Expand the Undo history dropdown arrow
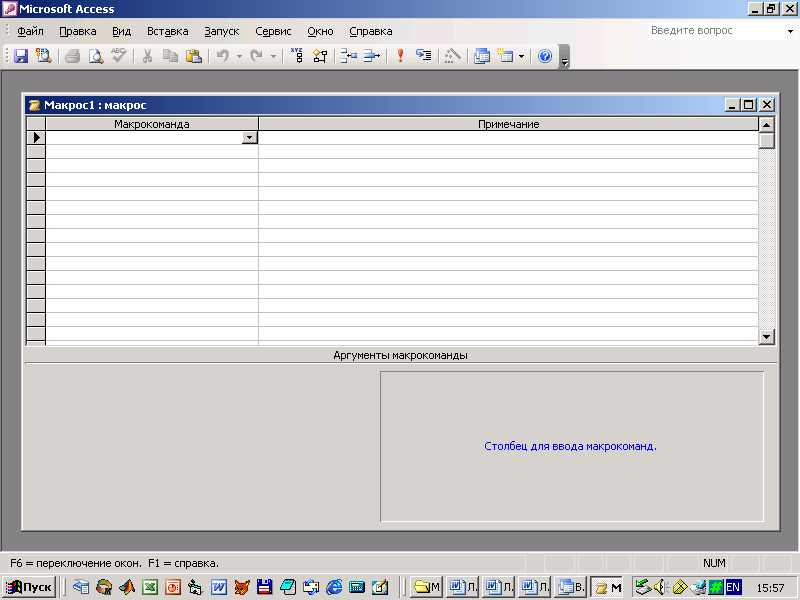The height and width of the screenshot is (600, 800). (239, 56)
